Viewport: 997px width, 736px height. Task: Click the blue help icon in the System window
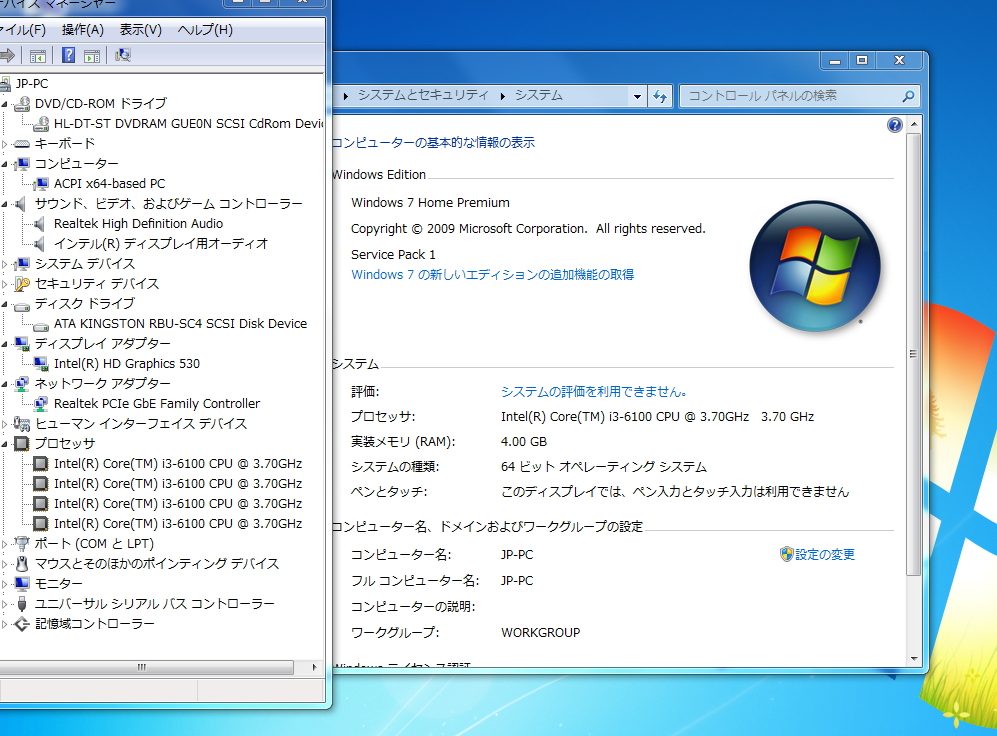(893, 124)
